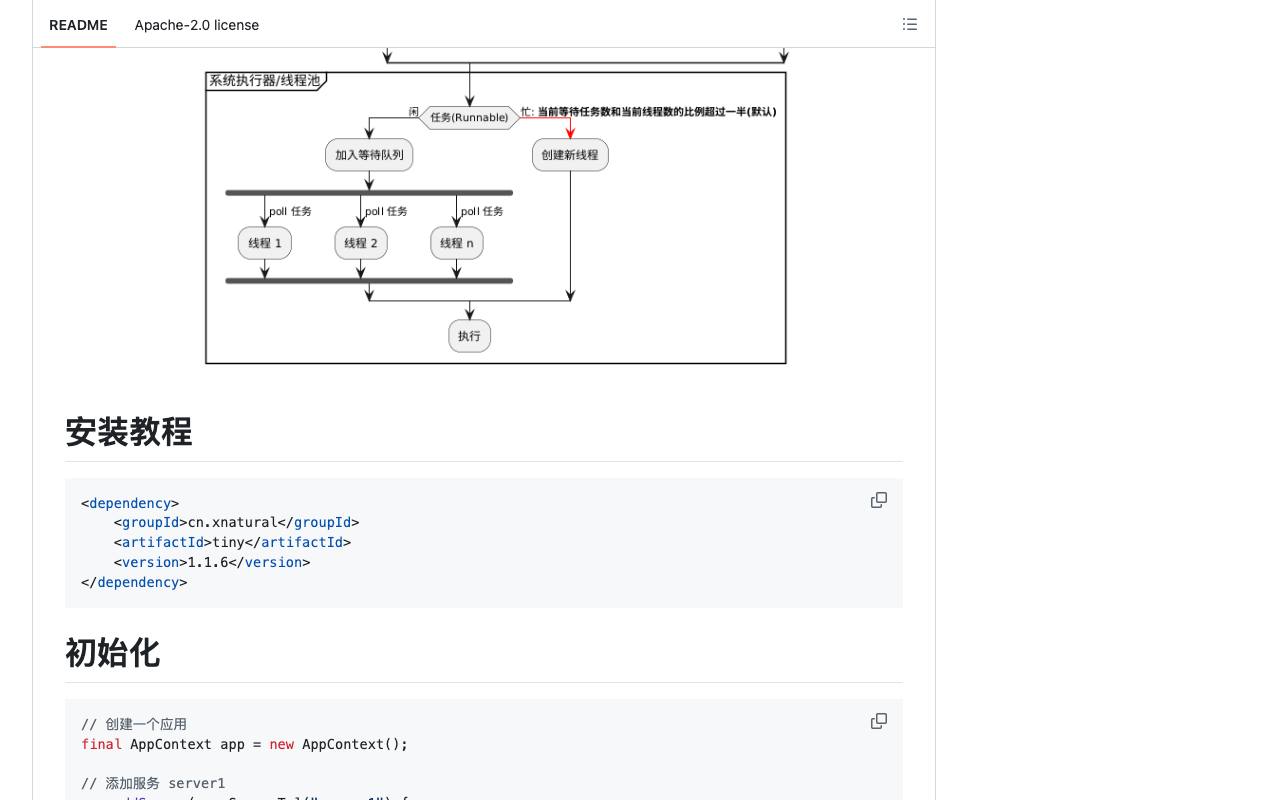Click the 初始化 heading
1280x800 pixels.
112,653
